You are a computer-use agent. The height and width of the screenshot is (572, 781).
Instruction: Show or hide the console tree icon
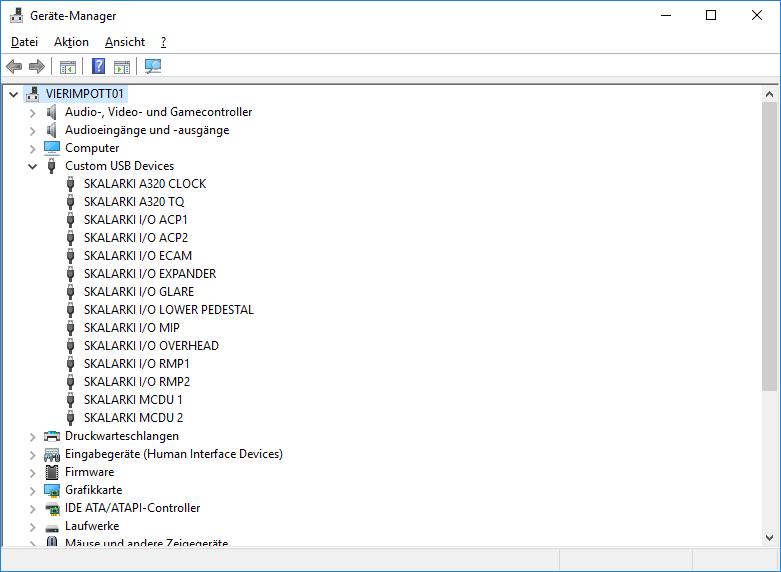[x=68, y=66]
